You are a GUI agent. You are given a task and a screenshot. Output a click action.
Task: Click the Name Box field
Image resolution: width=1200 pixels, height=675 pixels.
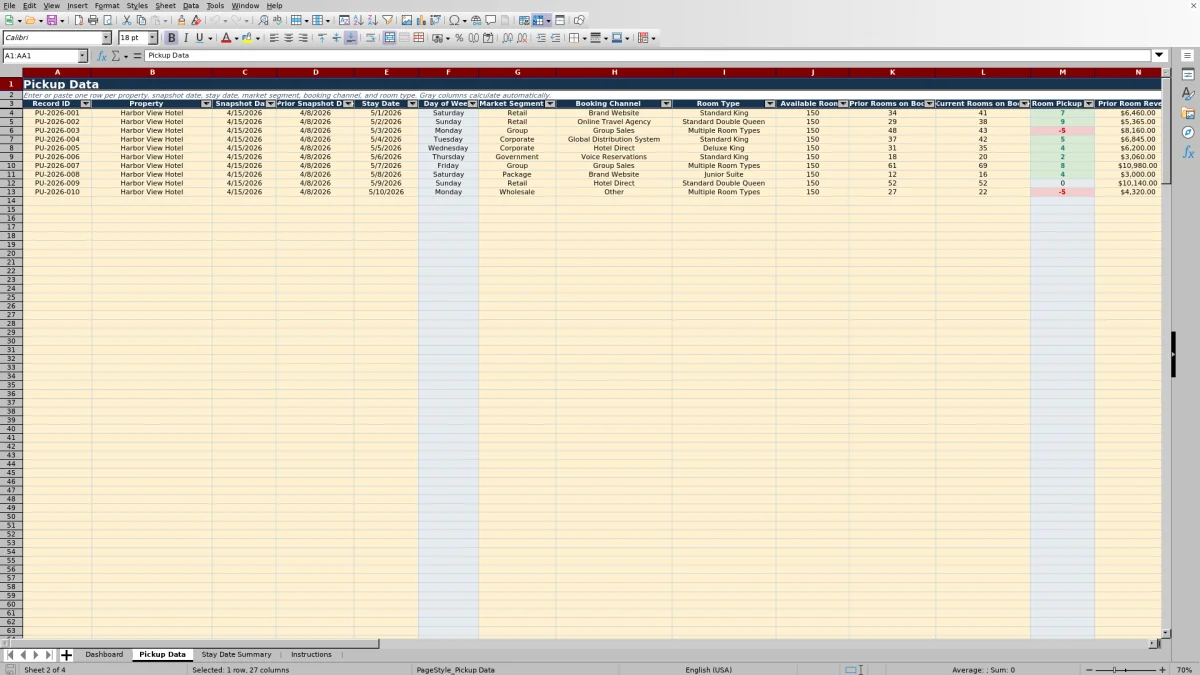click(40, 56)
